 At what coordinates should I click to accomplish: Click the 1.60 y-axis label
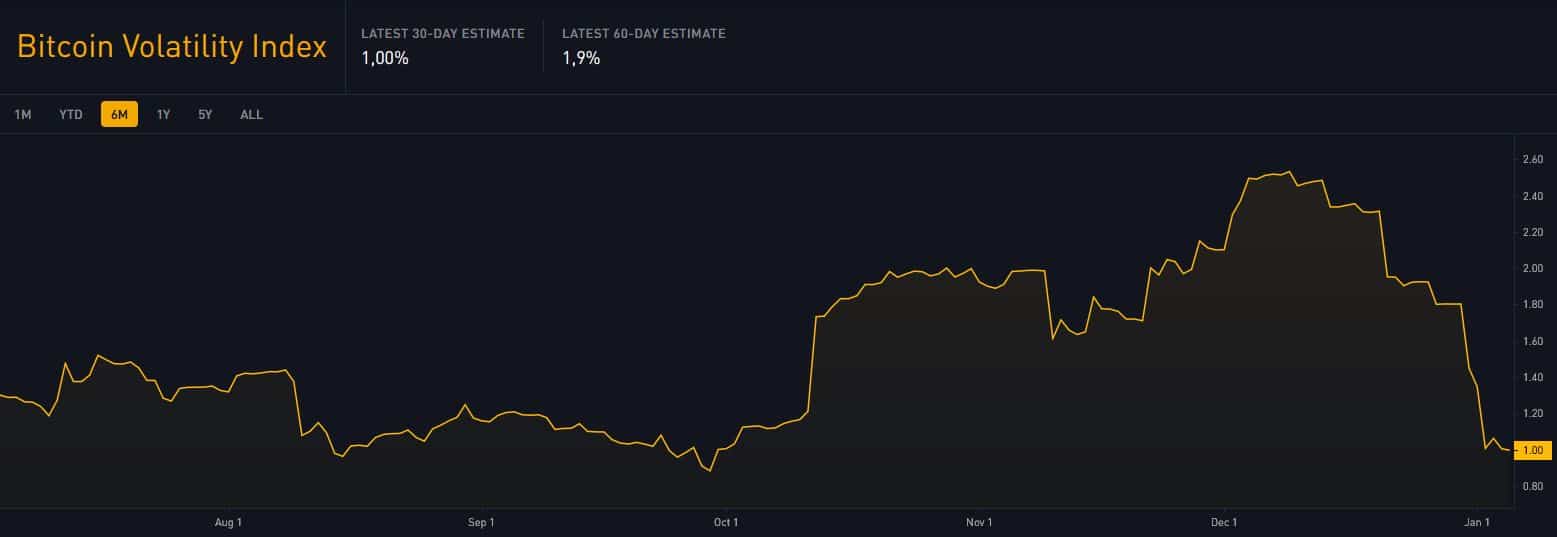[1532, 342]
